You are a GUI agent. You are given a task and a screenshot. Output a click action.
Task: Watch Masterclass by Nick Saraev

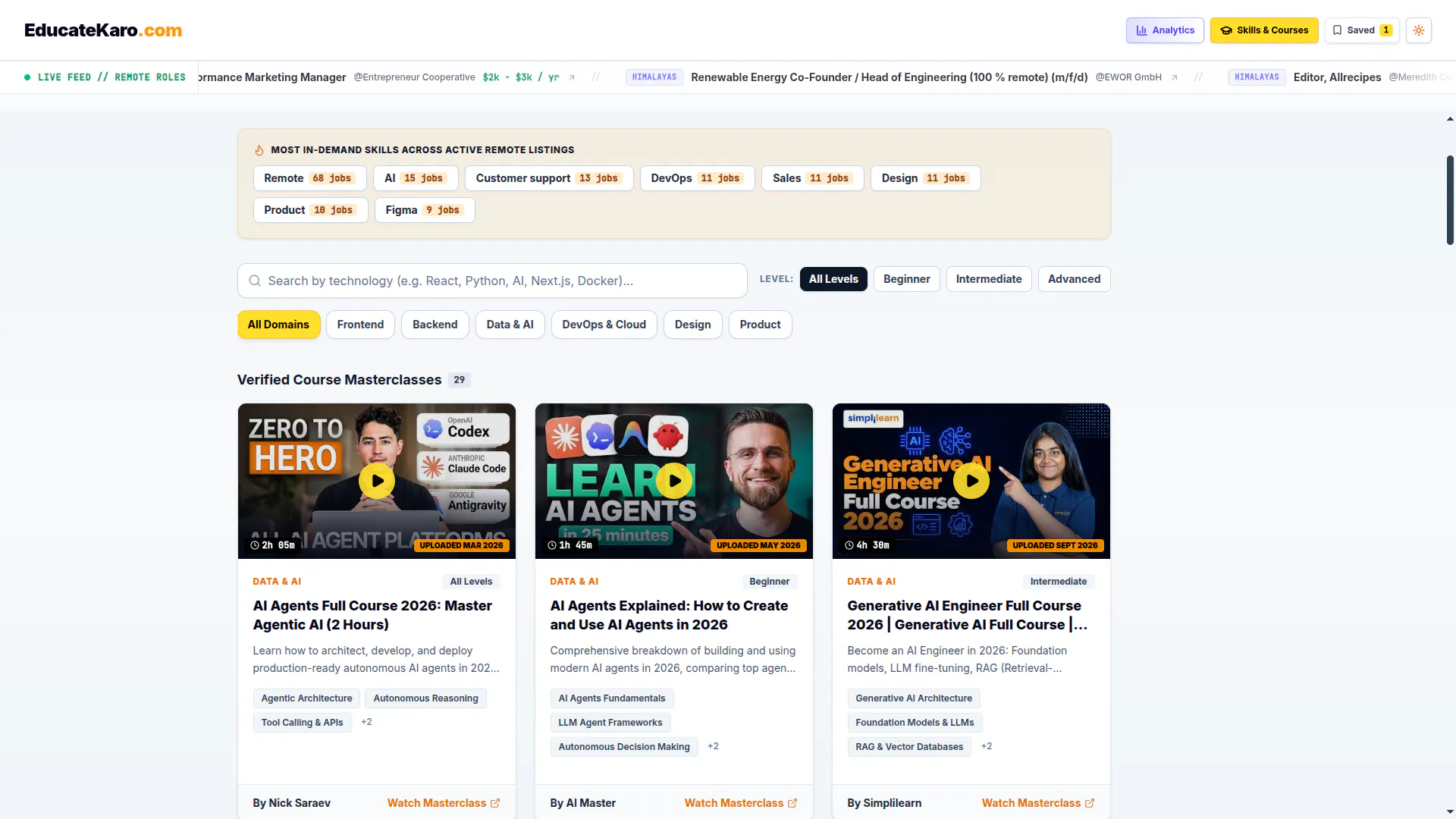(x=444, y=803)
